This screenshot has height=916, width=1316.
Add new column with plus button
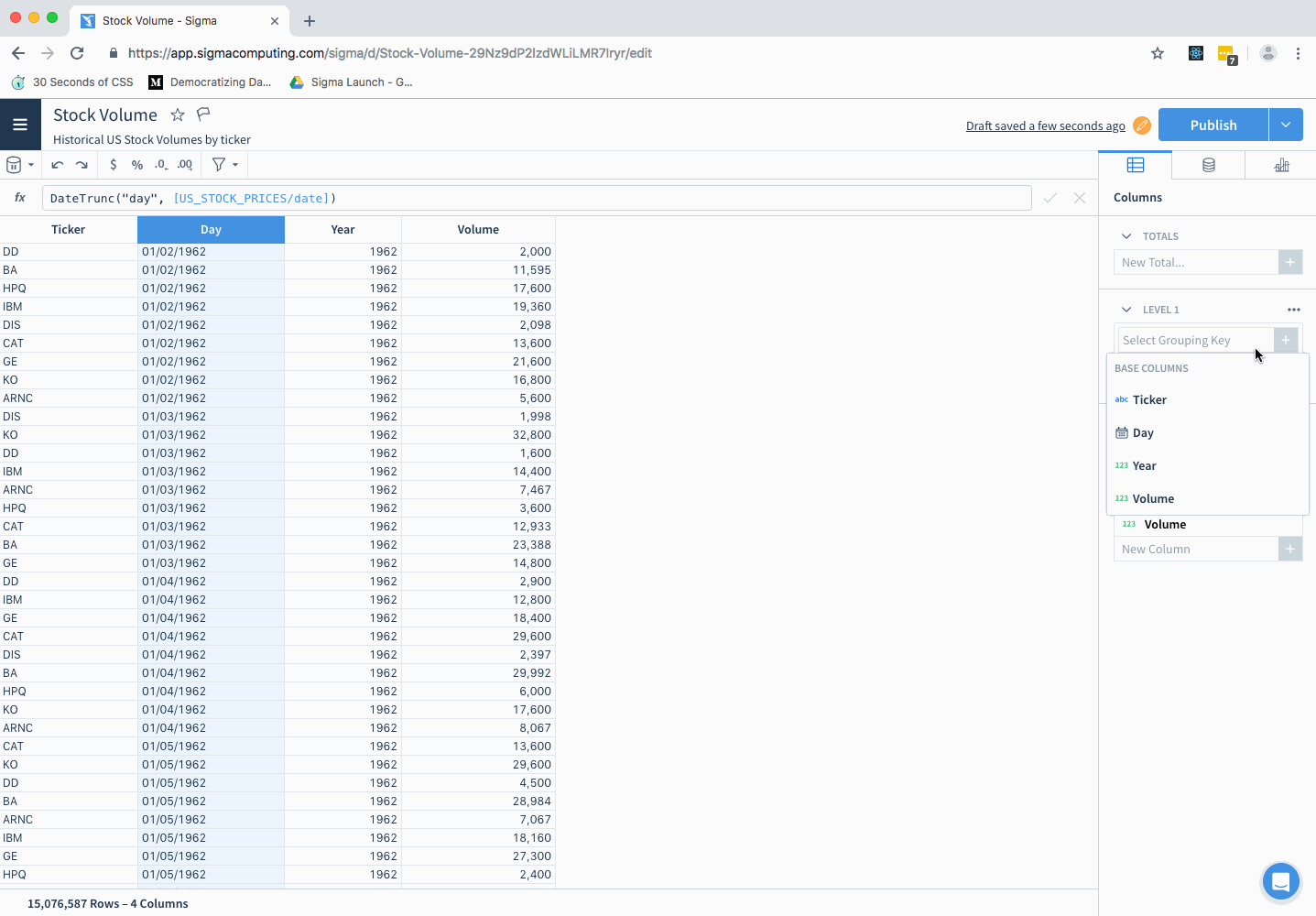click(x=1290, y=549)
